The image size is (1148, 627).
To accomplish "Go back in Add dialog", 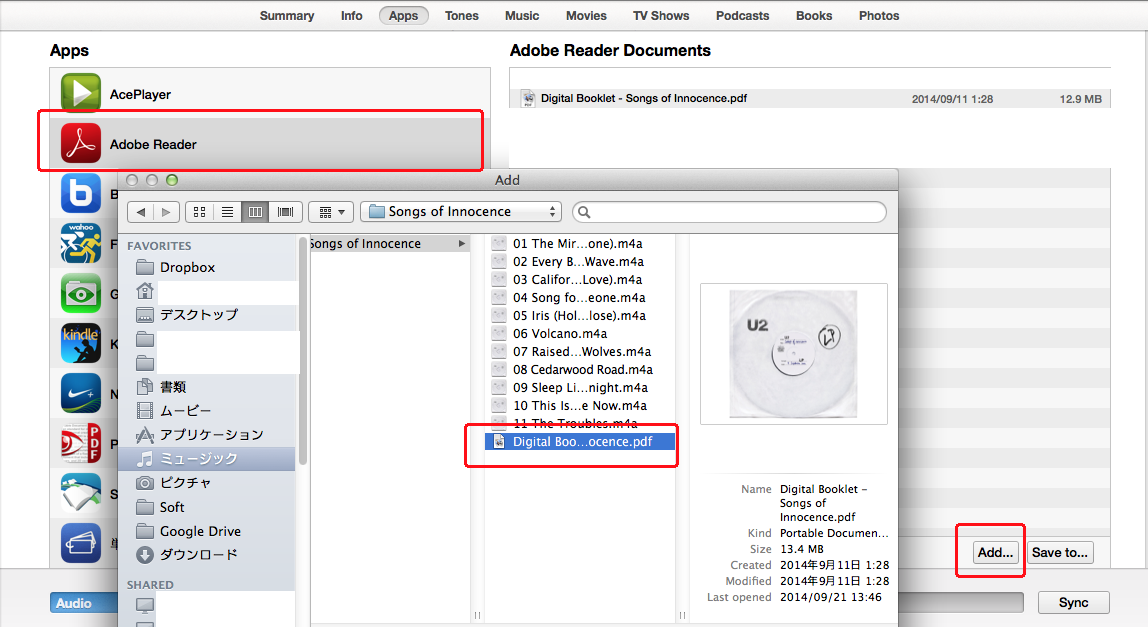I will (x=141, y=212).
